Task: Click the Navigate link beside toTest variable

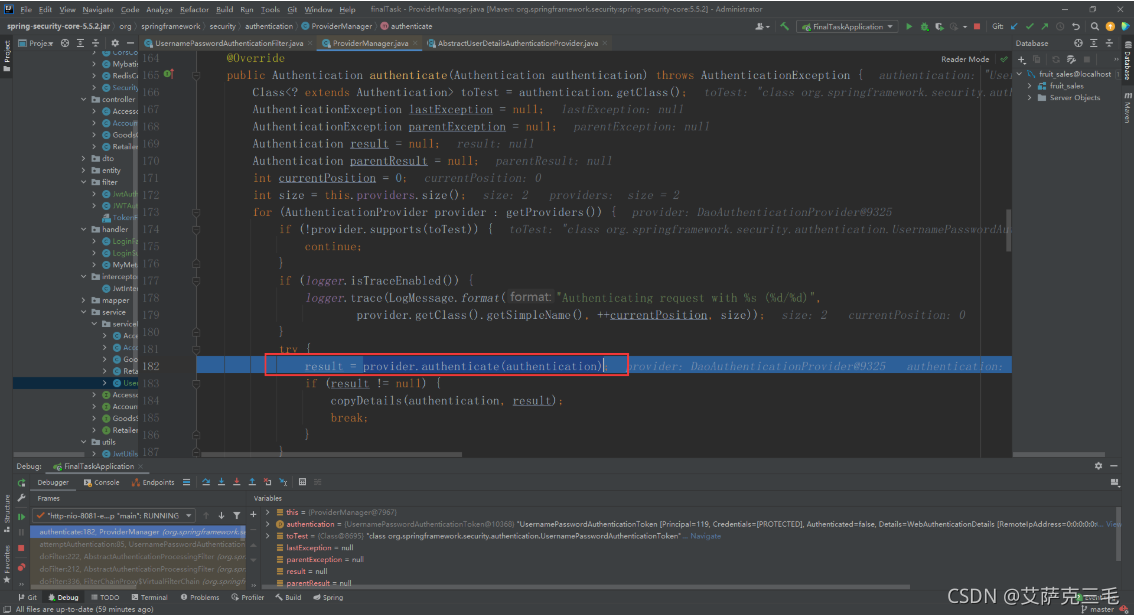Action: click(705, 536)
